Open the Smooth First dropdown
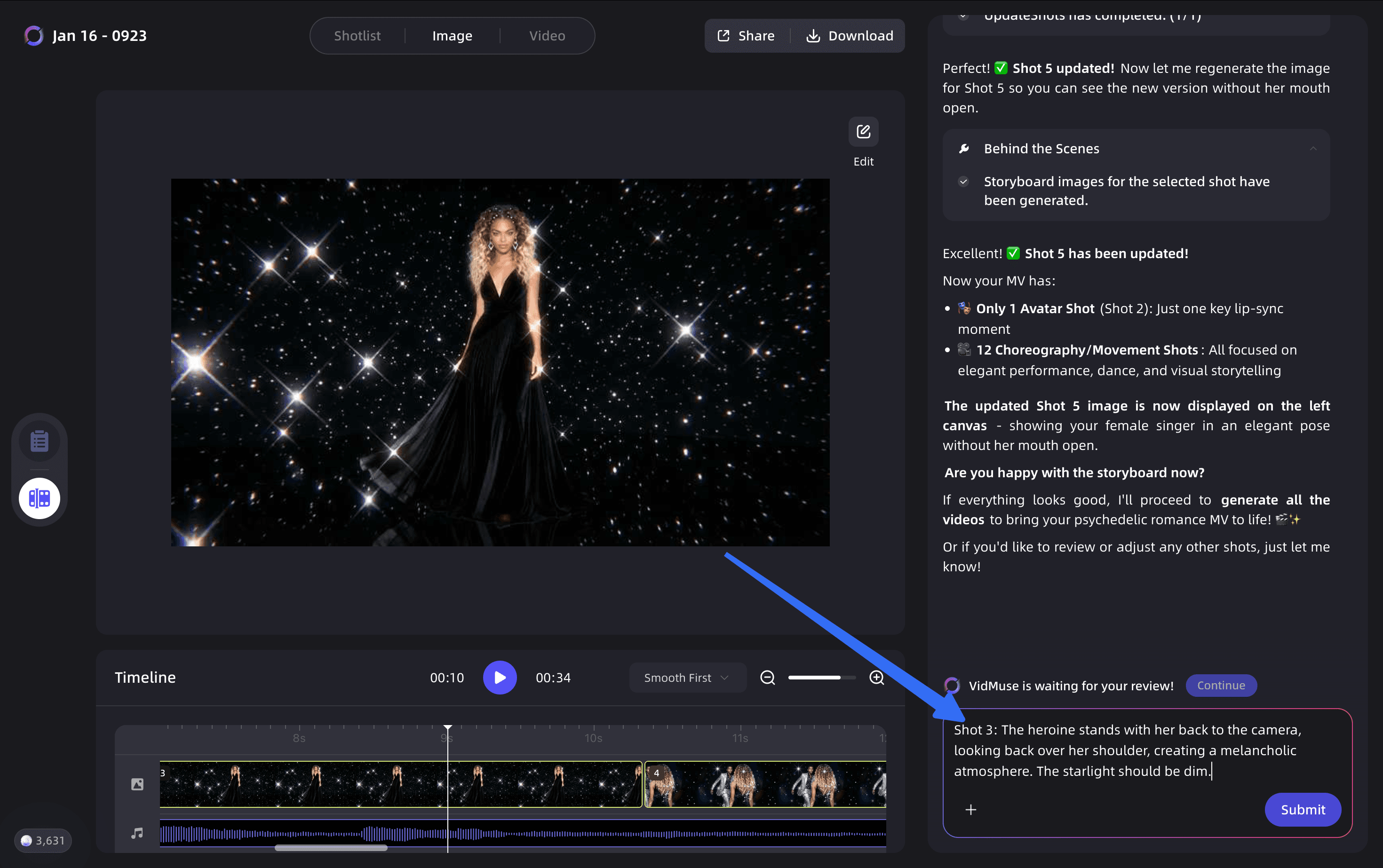Image resolution: width=1383 pixels, height=868 pixels. tap(686, 678)
